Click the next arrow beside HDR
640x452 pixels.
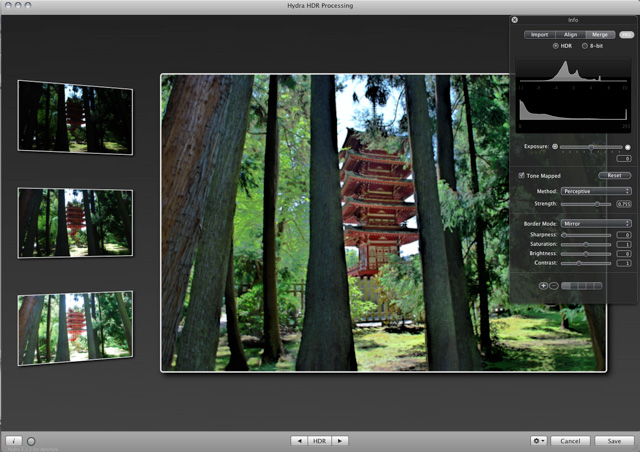(341, 440)
